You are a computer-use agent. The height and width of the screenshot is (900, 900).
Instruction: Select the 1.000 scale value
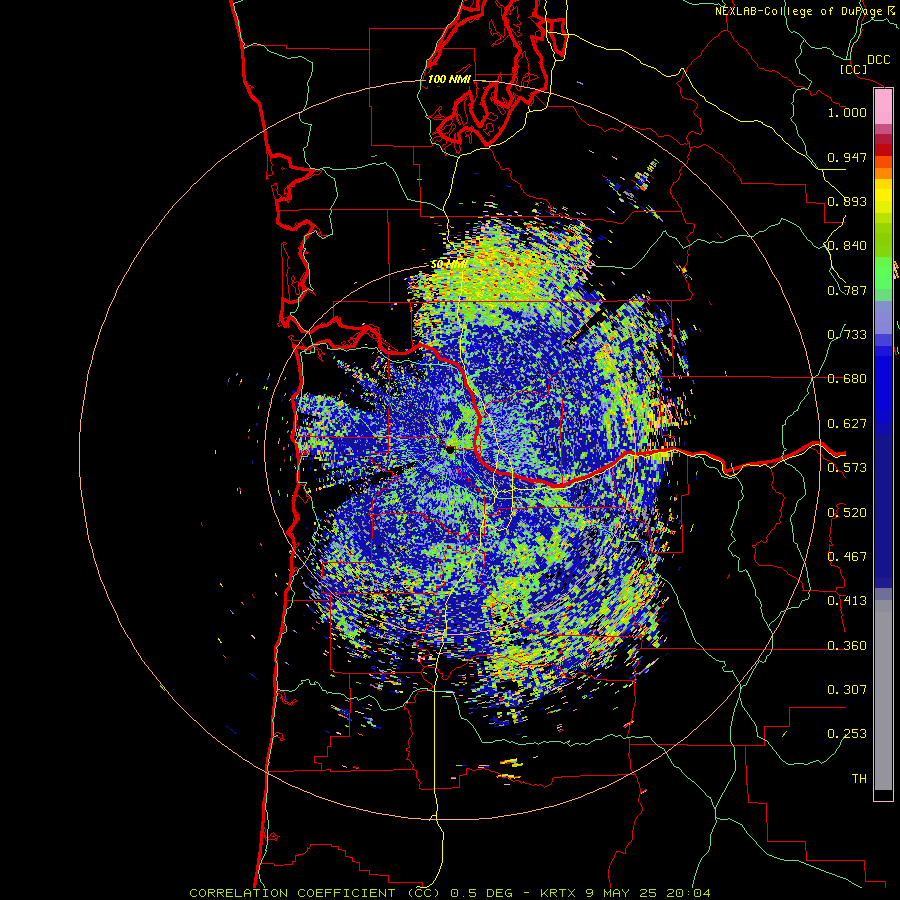[x=847, y=112]
